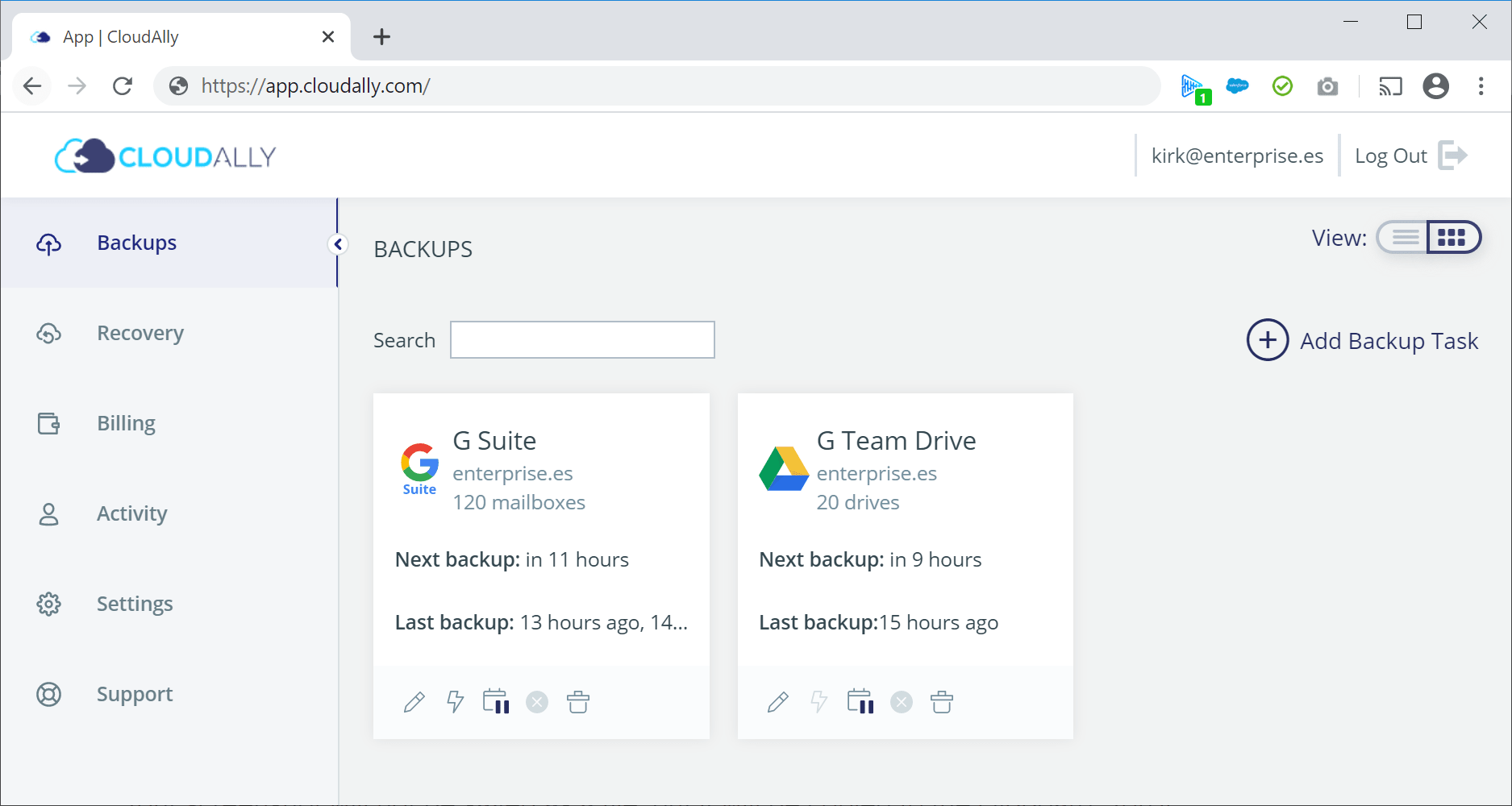View site information icon in address bar
1512x806 pixels.
[x=179, y=86]
